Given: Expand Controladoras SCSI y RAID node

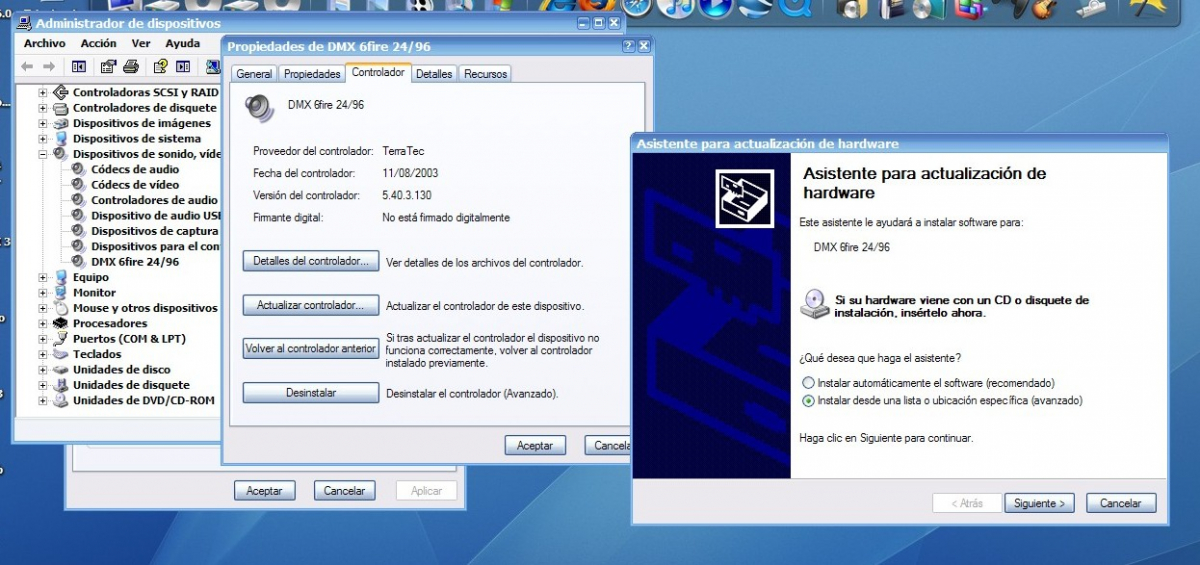Looking at the screenshot, I should coord(43,92).
